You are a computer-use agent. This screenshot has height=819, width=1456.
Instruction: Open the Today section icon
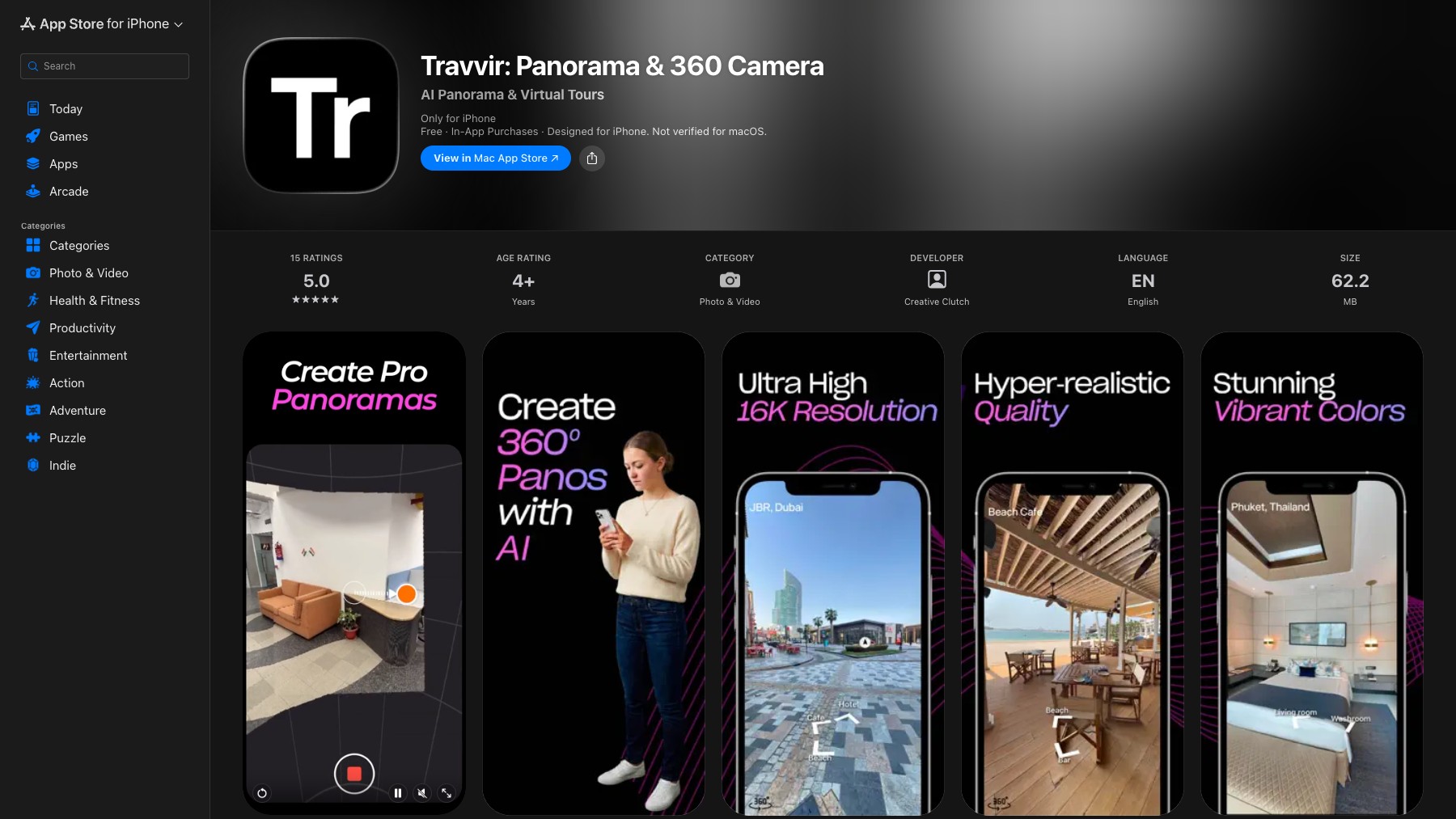pos(33,108)
